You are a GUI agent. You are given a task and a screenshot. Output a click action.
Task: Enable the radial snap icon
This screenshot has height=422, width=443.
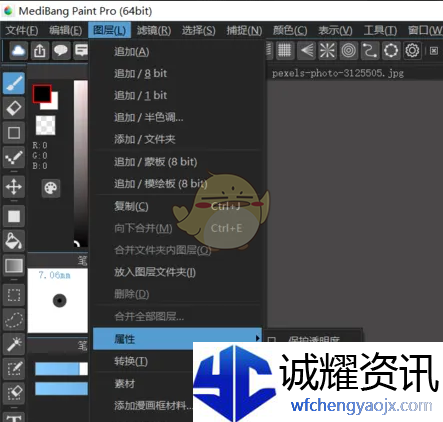point(327,51)
